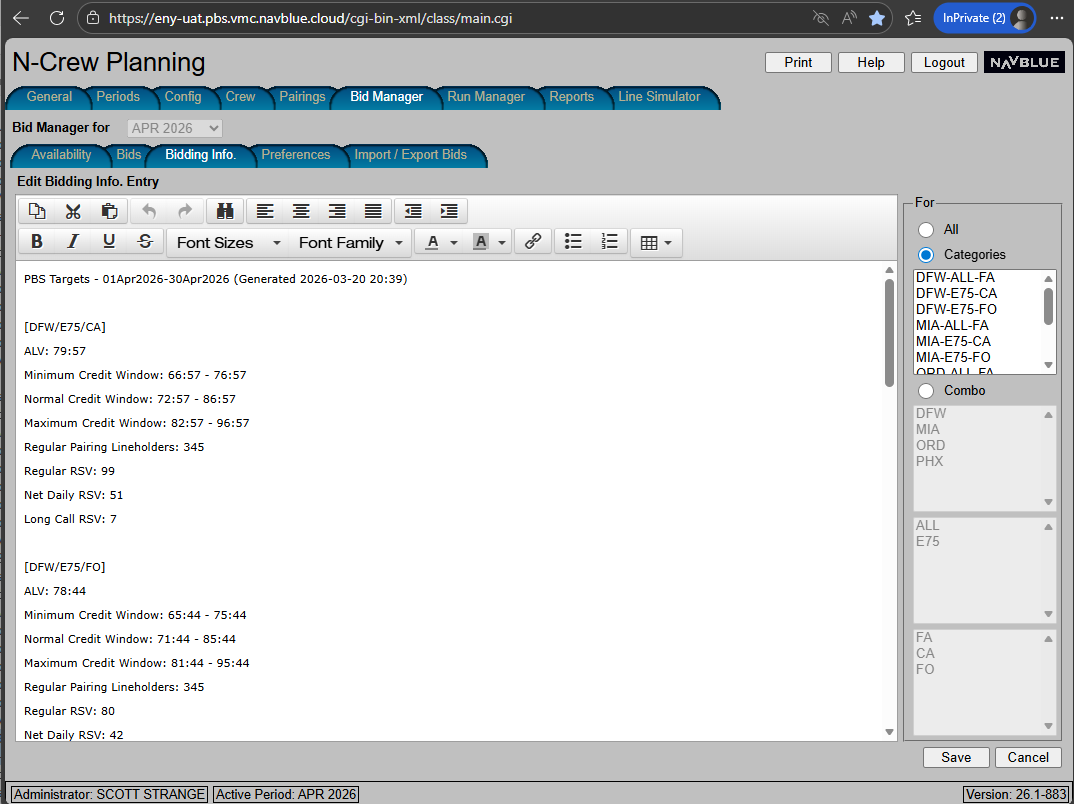Viewport: 1074px width, 804px height.
Task: Open browser settings ellipsis menu
Action: coord(1057,18)
